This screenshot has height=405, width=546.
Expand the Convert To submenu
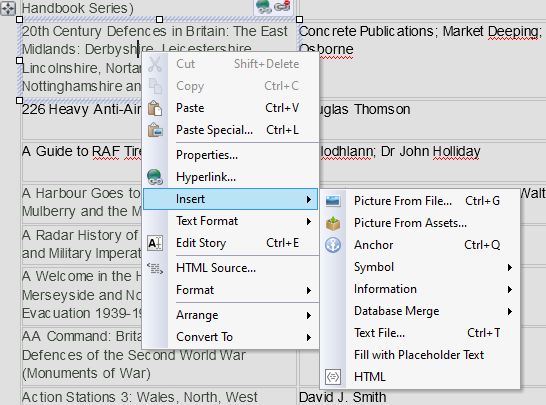tap(231, 337)
